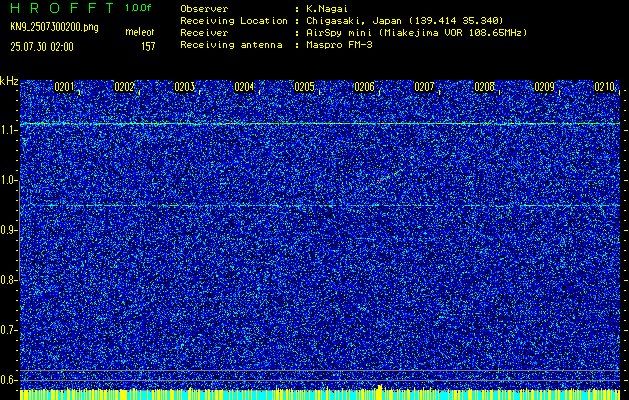Click the kHz unit label

click(9, 81)
